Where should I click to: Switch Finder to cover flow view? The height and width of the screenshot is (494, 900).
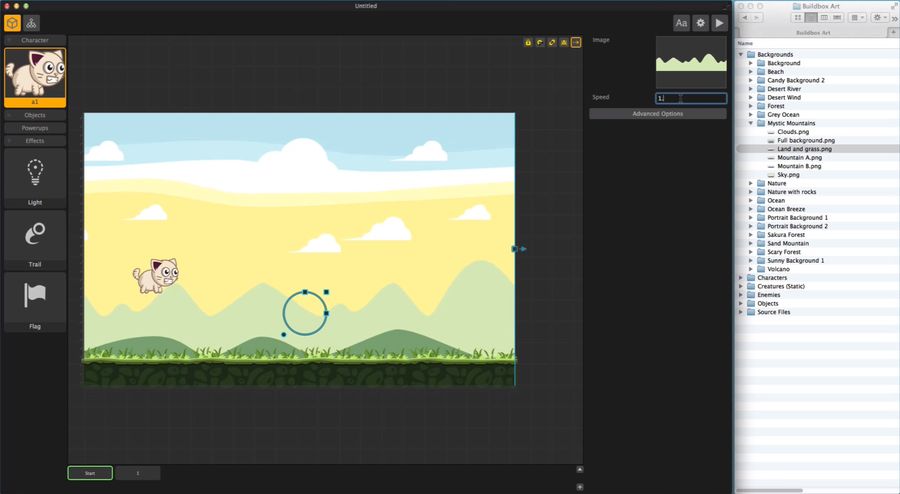[x=837, y=18]
